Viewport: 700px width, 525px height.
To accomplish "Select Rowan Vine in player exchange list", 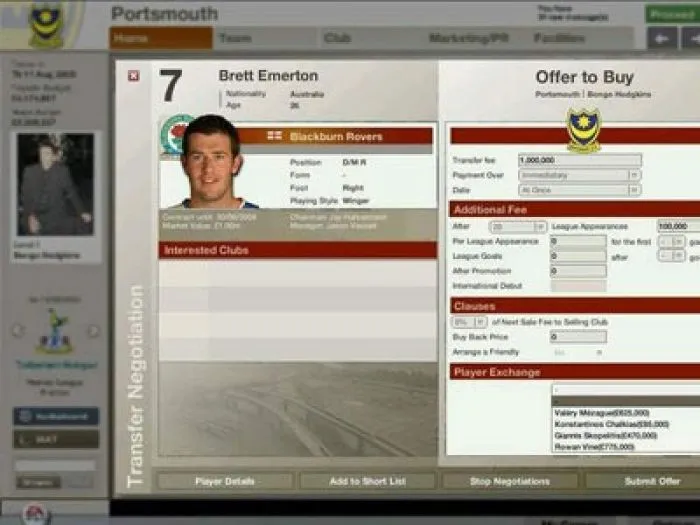I will 626,447.
